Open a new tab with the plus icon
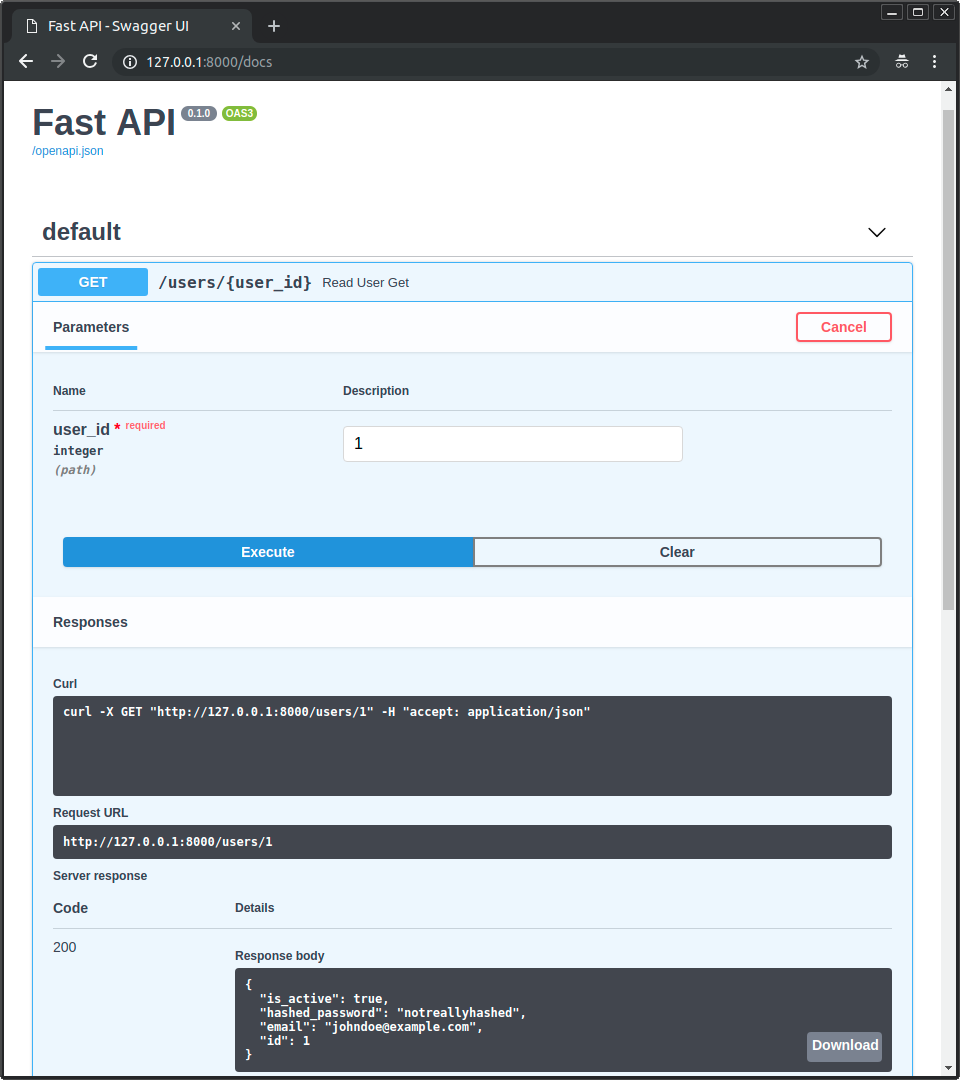The height and width of the screenshot is (1080, 960). click(x=274, y=26)
